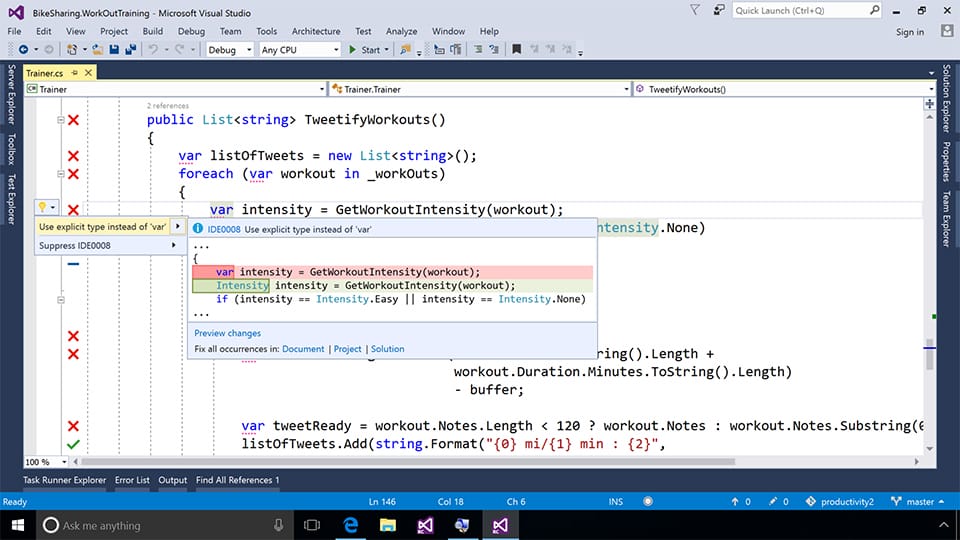
Task: Click the uncomment lines icon
Action: point(493,50)
